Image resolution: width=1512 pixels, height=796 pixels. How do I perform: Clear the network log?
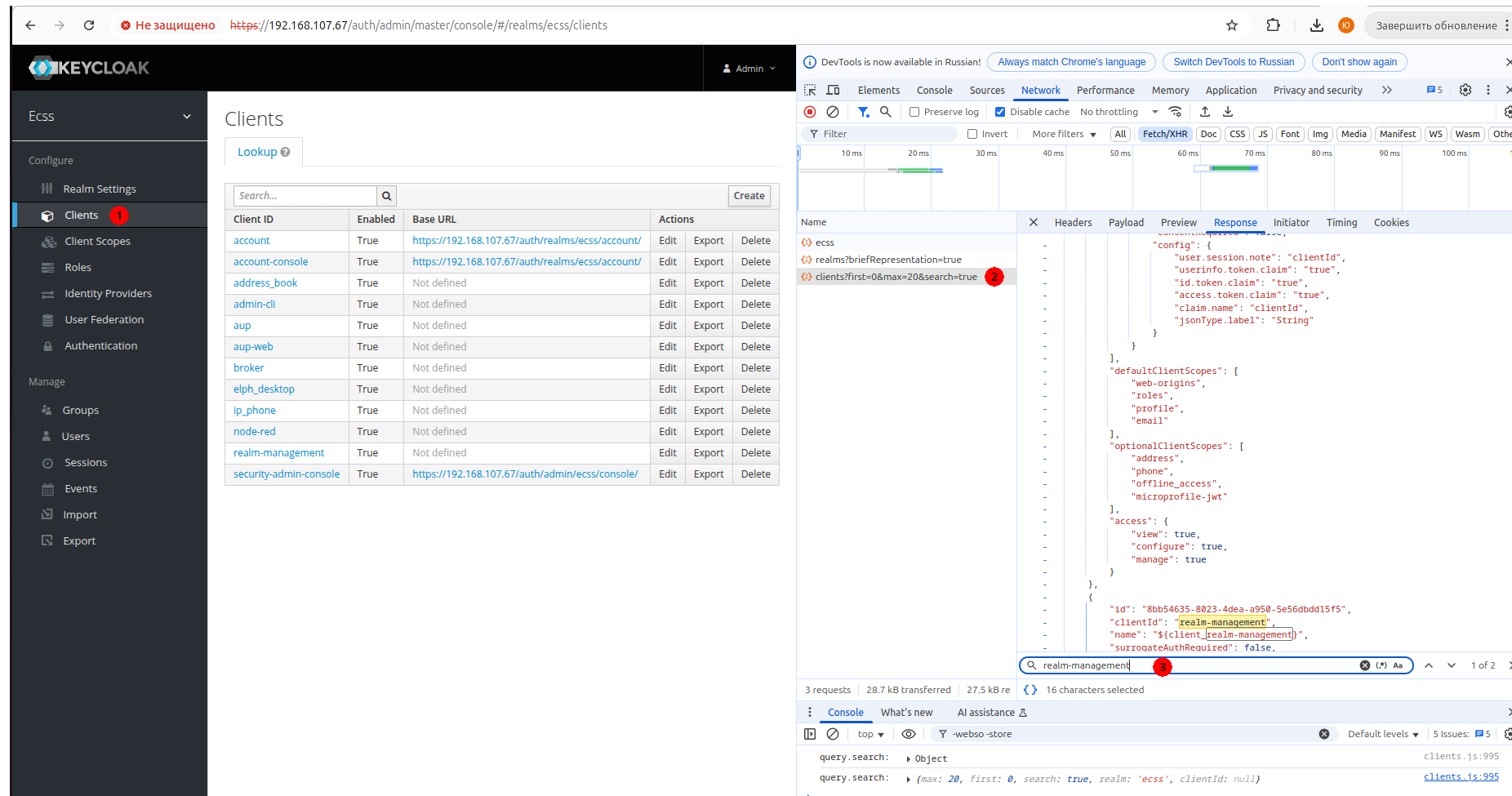833,112
